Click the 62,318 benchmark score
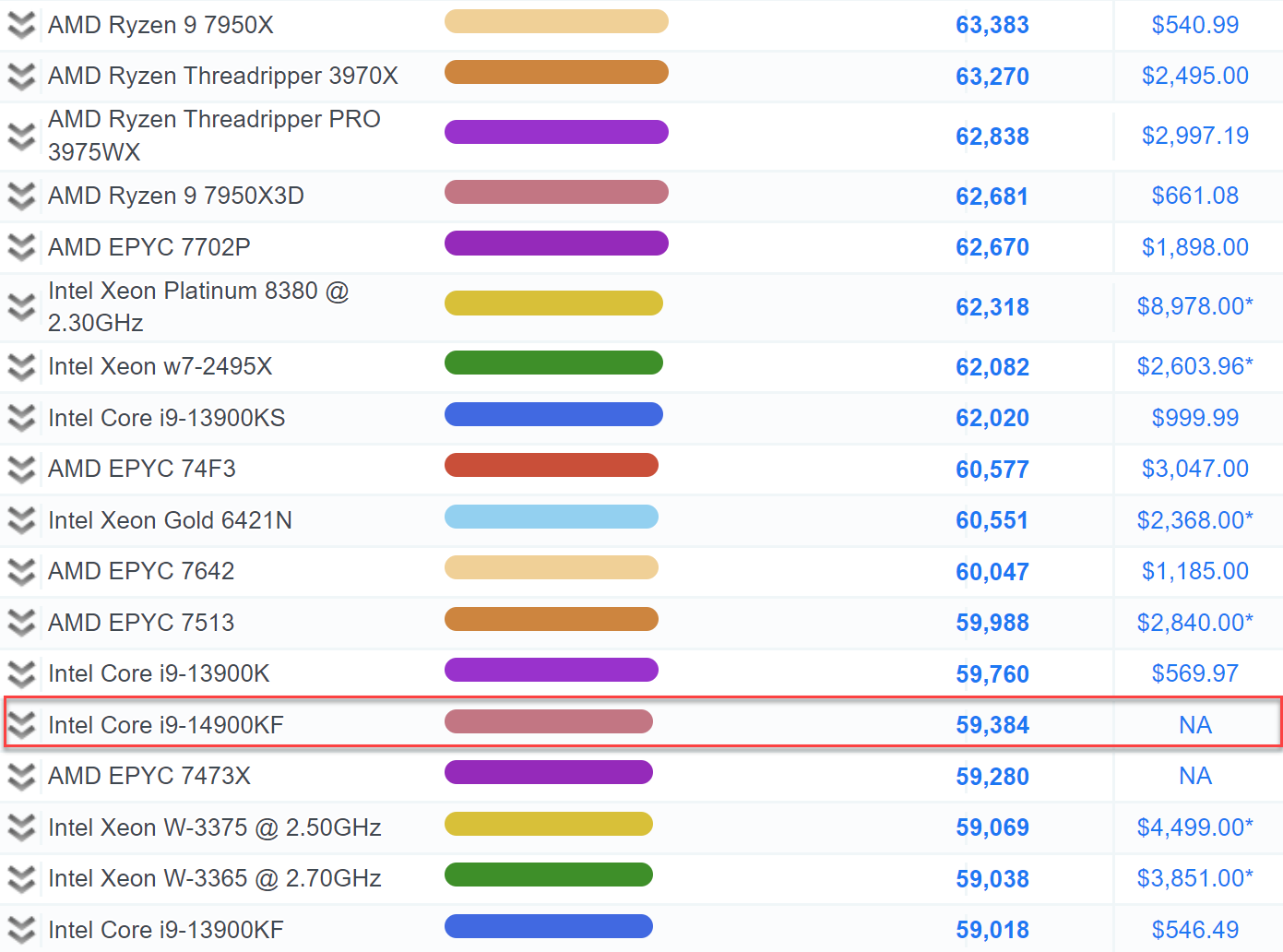 point(992,307)
